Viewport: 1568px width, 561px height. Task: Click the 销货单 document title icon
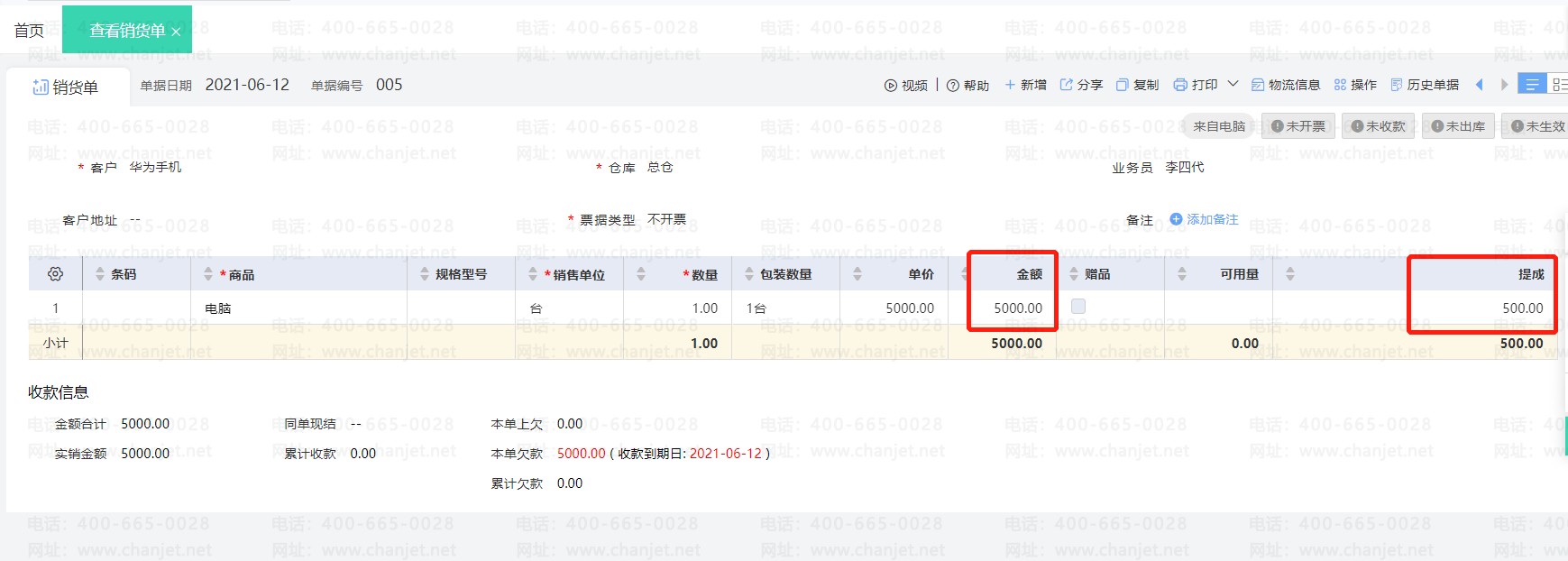(41, 87)
